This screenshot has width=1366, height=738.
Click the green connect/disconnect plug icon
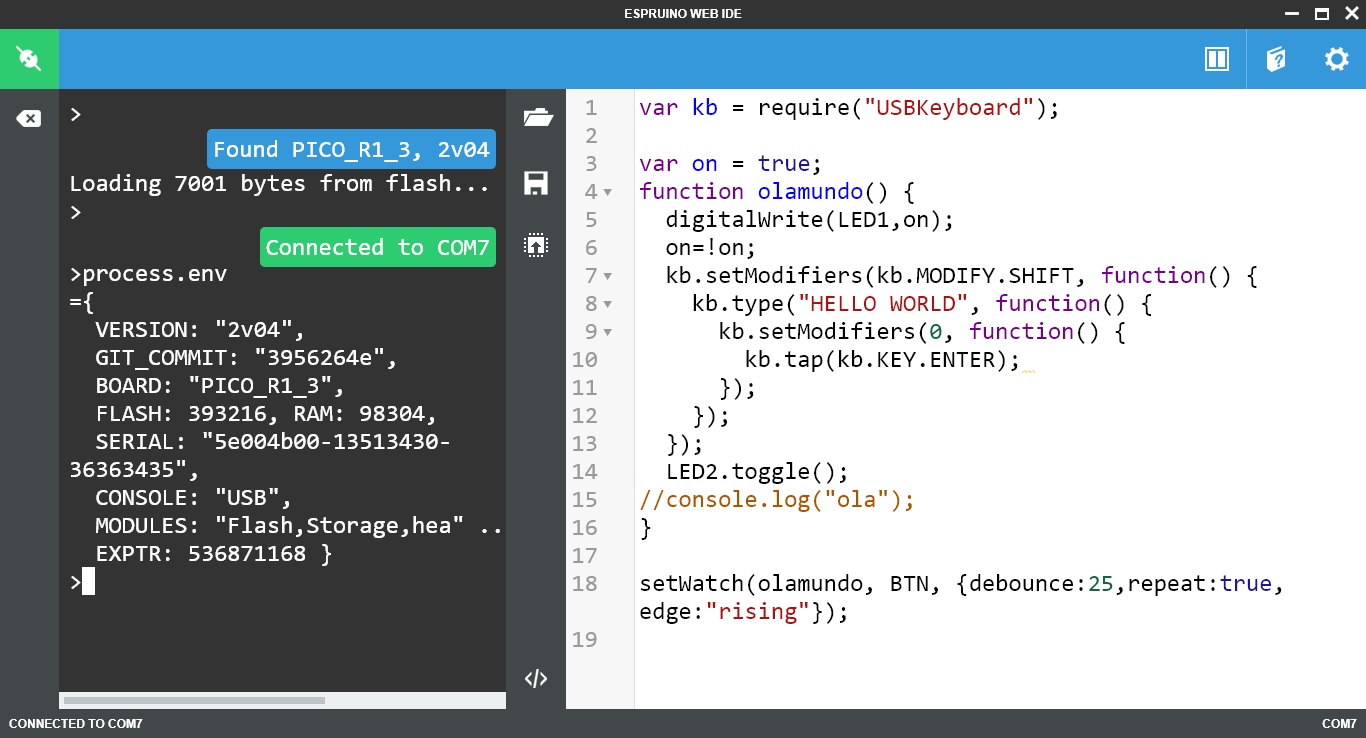[x=29, y=59]
